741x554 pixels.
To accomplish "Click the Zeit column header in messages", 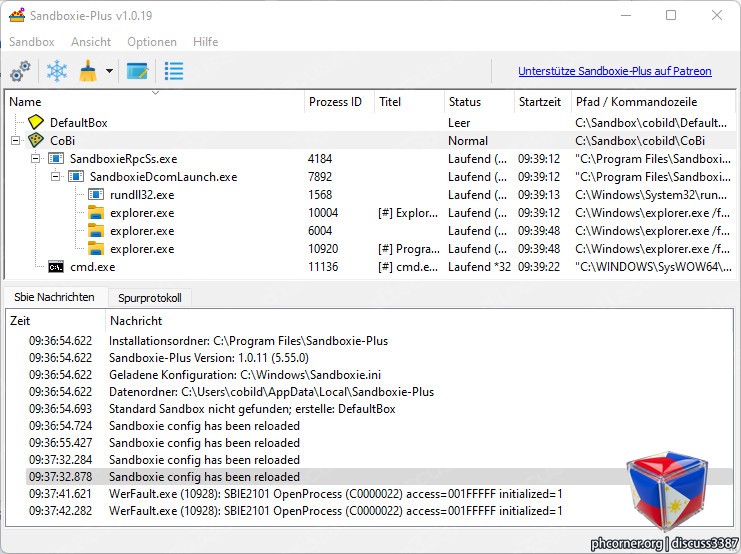I will click(x=55, y=320).
